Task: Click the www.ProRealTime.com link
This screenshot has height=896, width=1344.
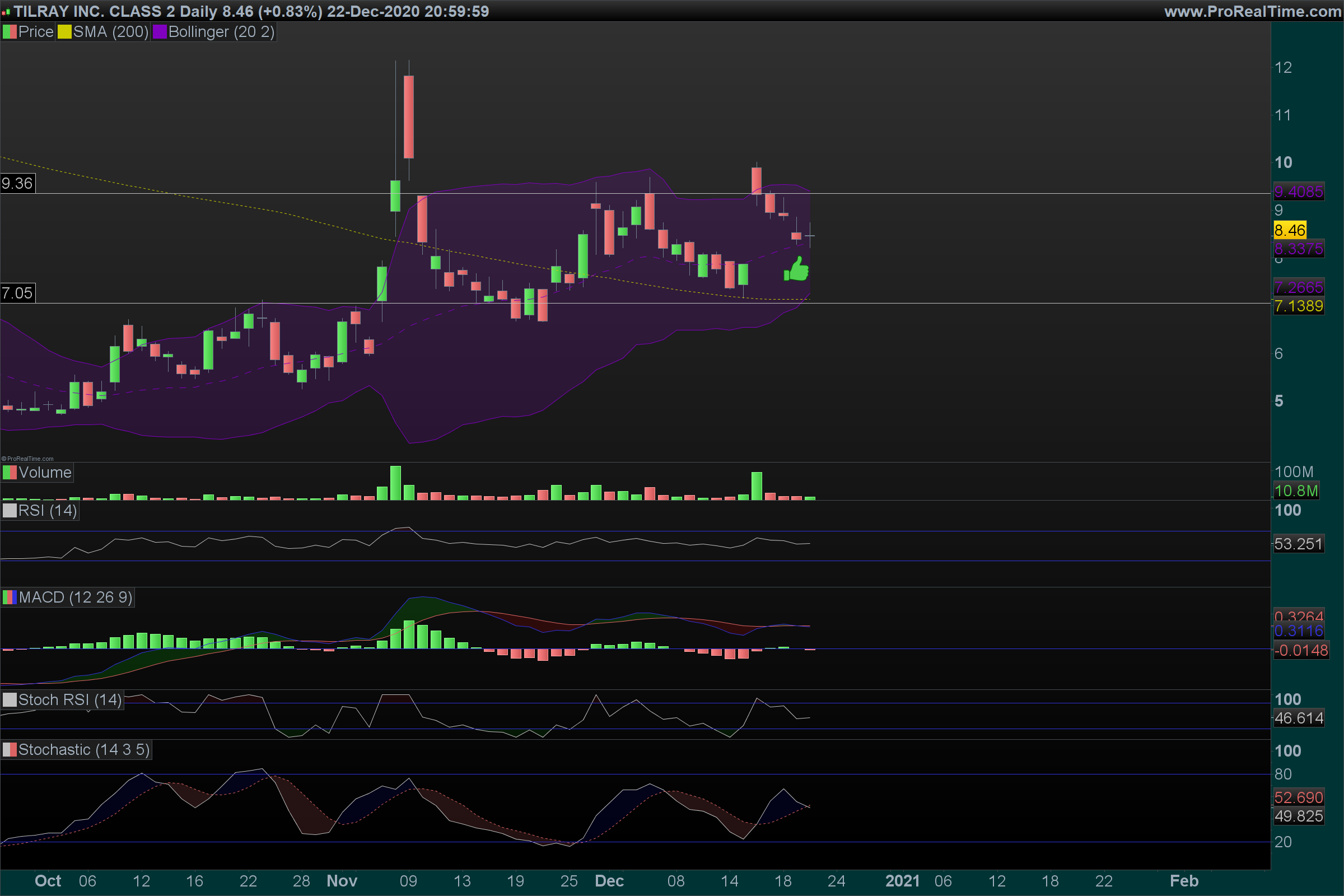Action: point(1253,11)
